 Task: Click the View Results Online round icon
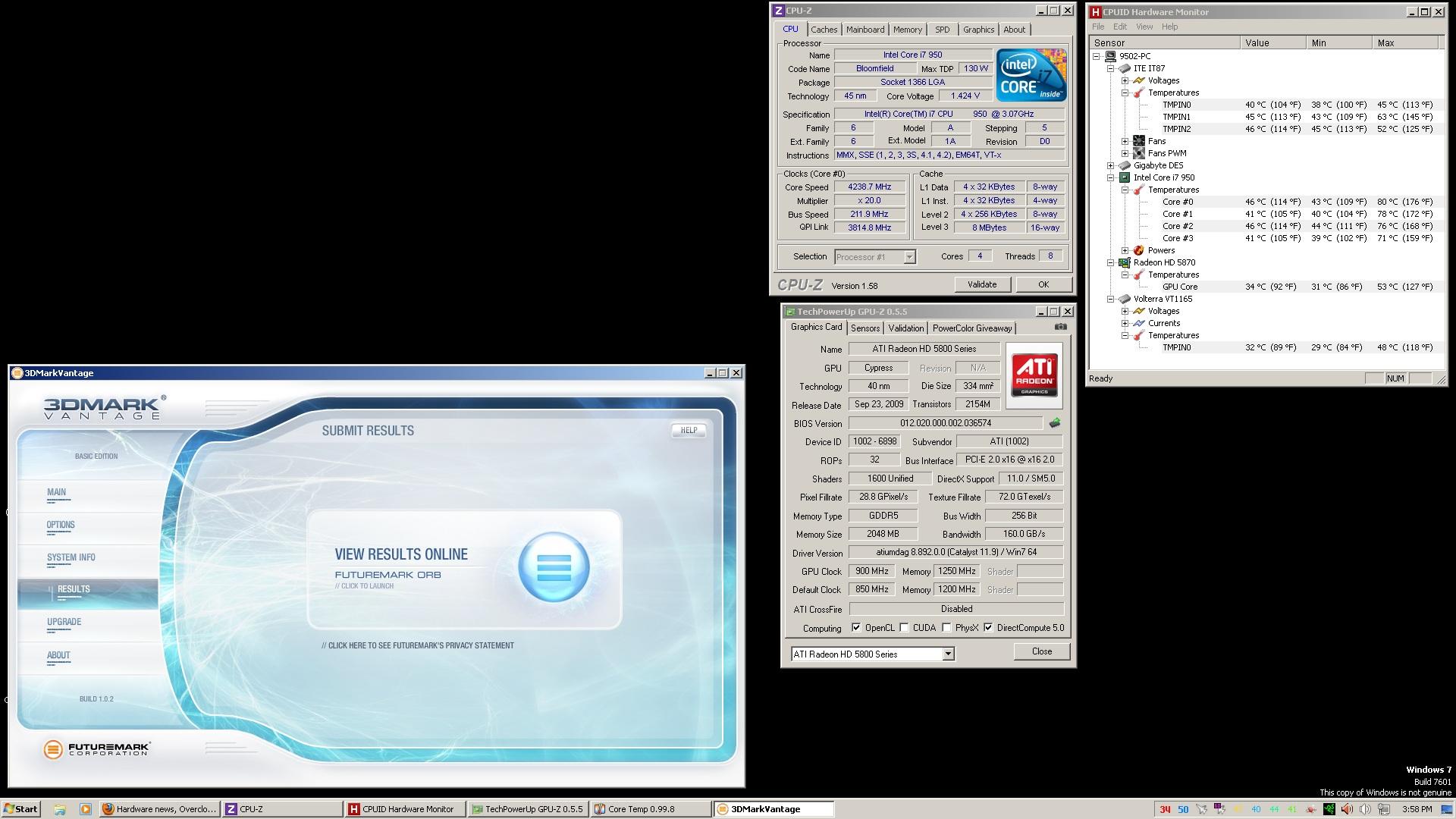click(554, 567)
